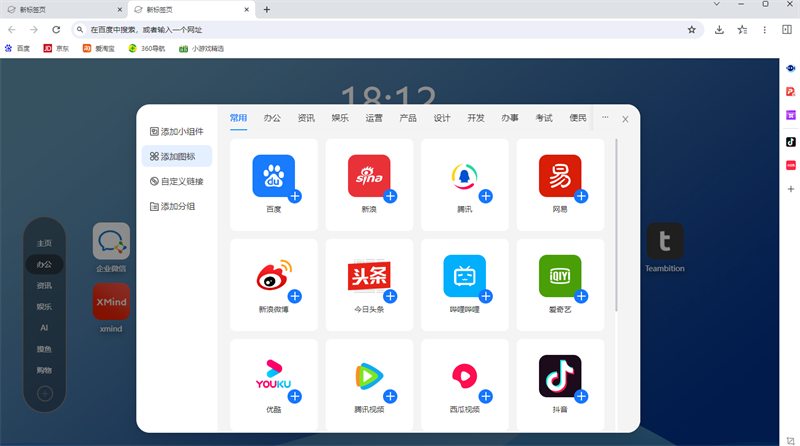Select AI in the left group dock
The width and height of the screenshot is (800, 446).
[x=44, y=328]
